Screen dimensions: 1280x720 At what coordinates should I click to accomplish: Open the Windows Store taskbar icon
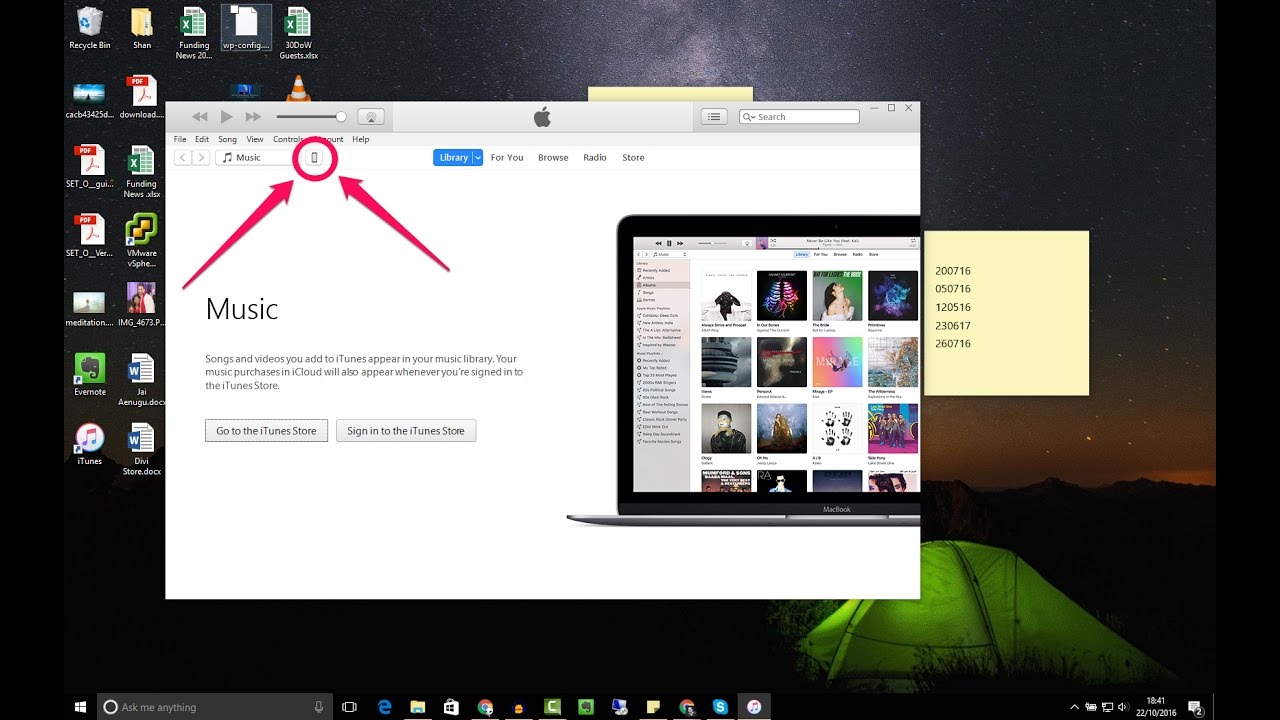(x=451, y=707)
